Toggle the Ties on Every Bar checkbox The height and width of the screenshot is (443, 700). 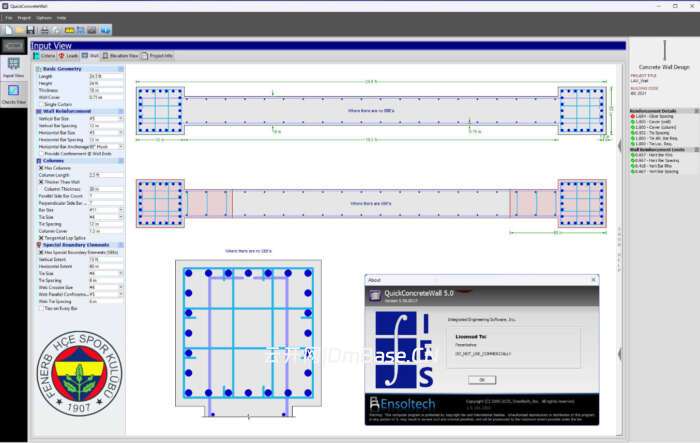point(41,309)
